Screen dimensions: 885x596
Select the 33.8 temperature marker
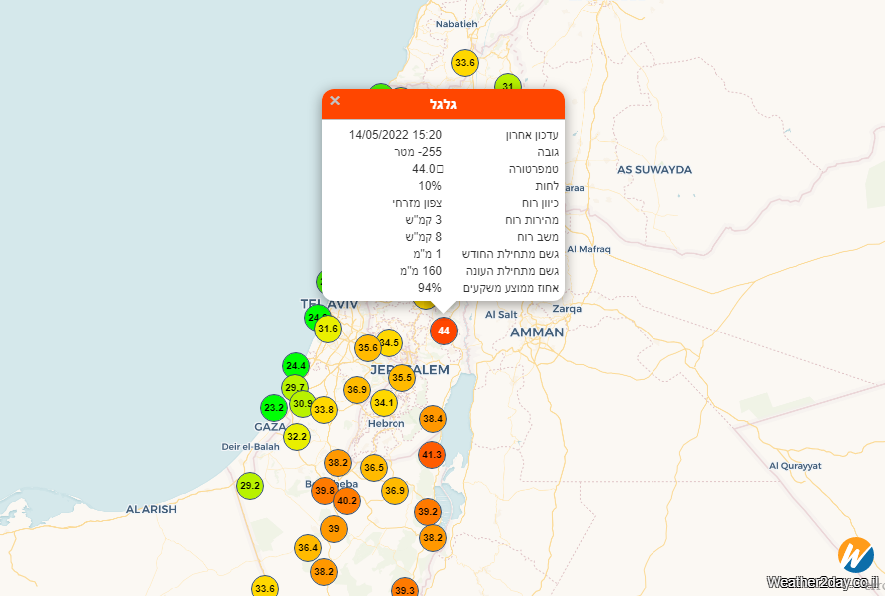324,409
